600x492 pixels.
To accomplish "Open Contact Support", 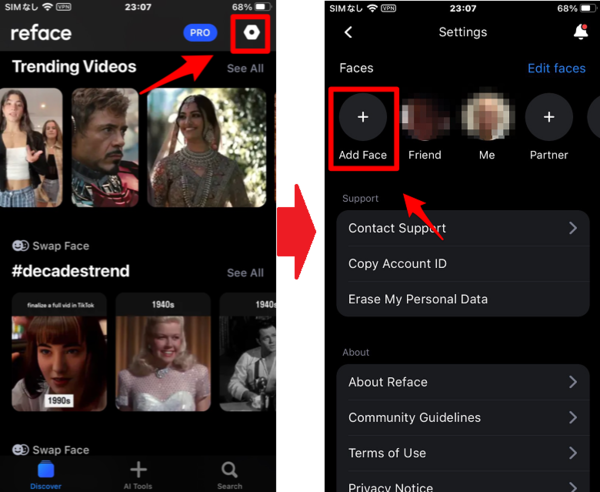I will pos(463,228).
